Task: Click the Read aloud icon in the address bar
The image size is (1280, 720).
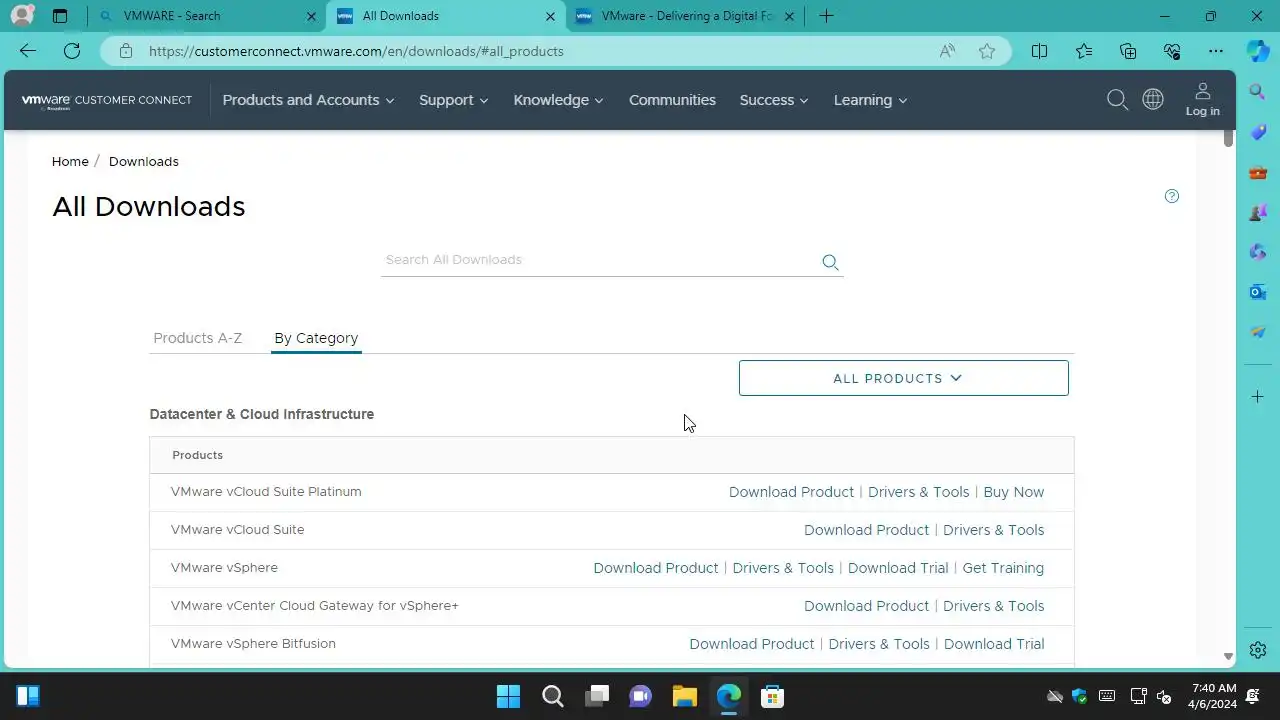Action: click(947, 51)
